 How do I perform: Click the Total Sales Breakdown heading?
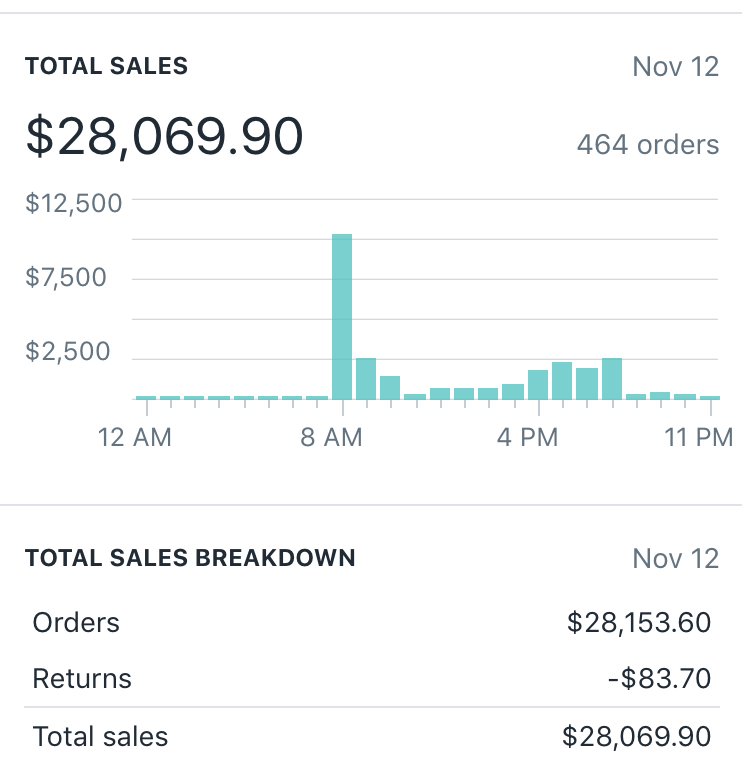190,557
